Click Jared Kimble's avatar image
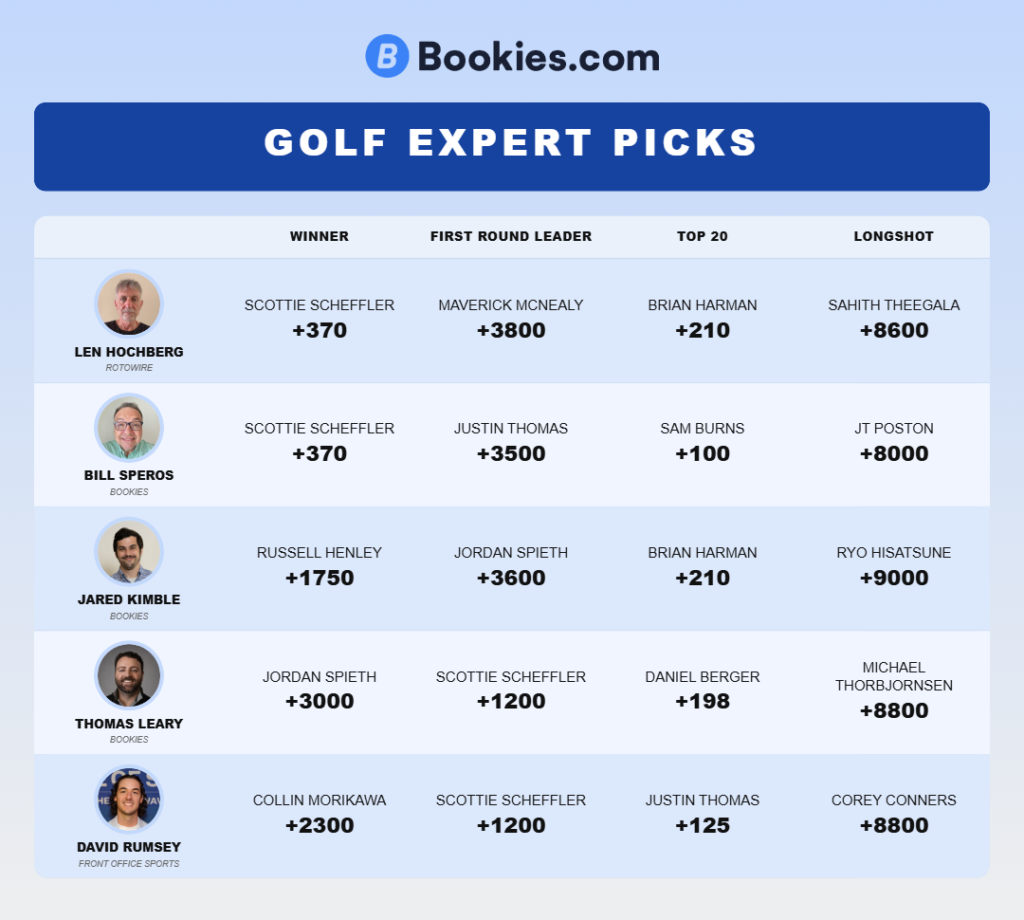The width and height of the screenshot is (1024, 920). (129, 551)
